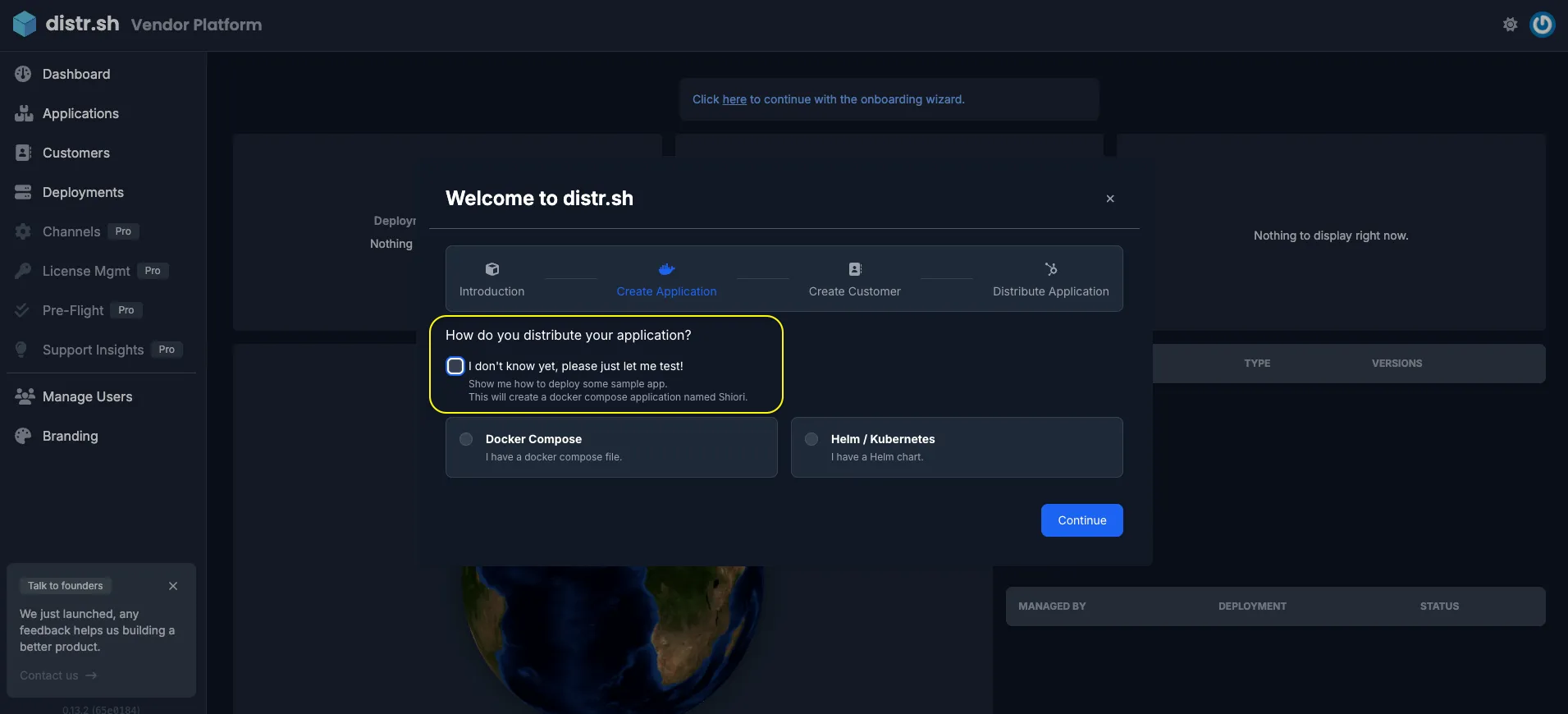Click the Talk to founders badge
This screenshot has height=714, width=1568.
coord(66,586)
